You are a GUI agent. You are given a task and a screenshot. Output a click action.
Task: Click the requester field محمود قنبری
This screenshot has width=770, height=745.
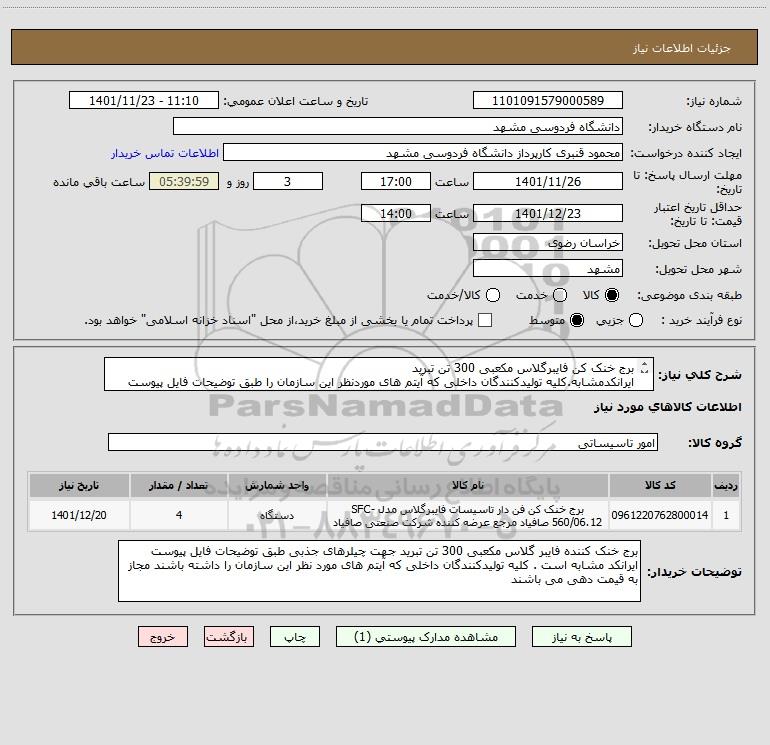[423, 153]
